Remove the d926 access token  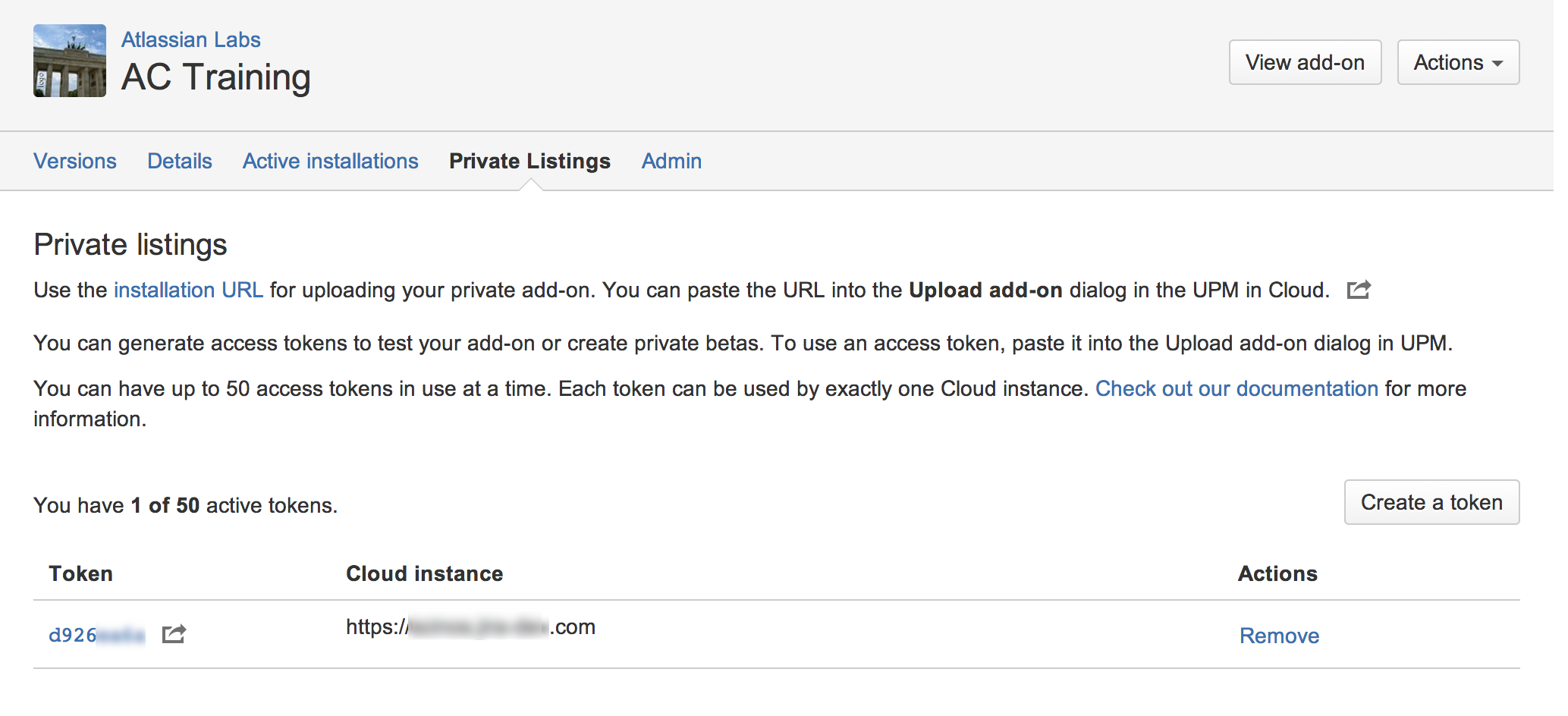click(1279, 636)
